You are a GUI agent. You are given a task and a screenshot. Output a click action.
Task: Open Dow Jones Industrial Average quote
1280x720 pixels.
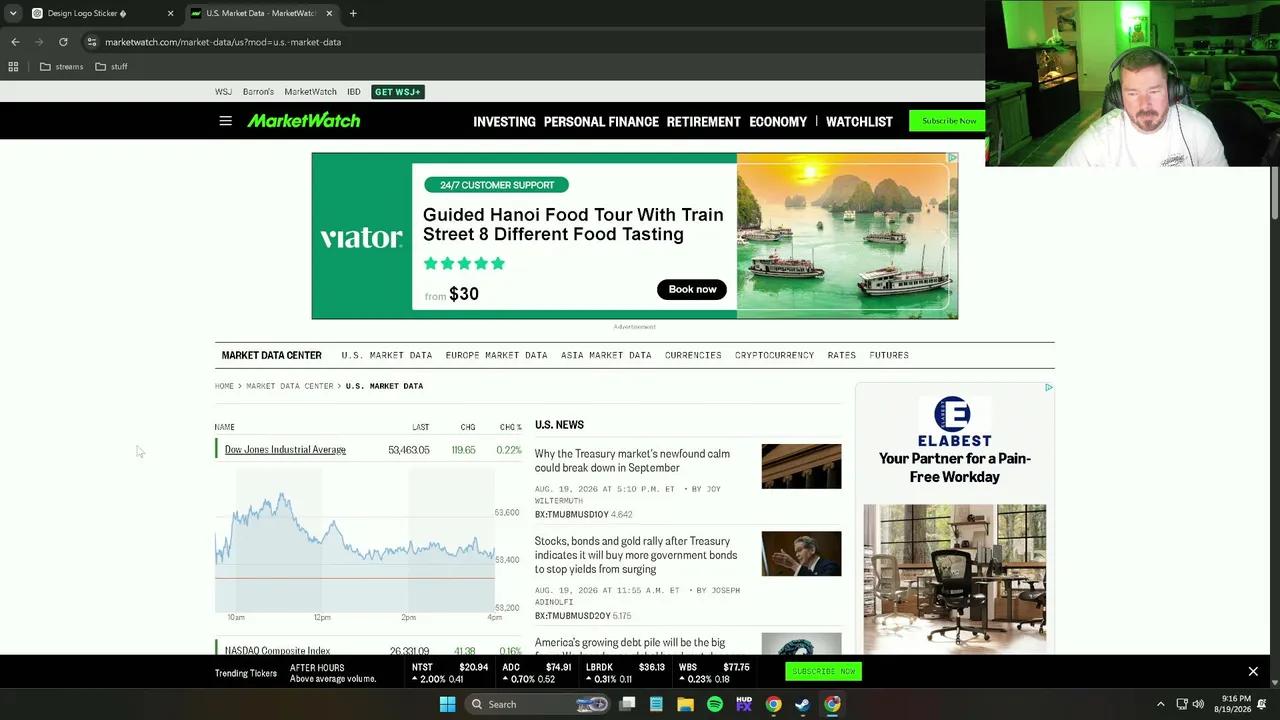click(x=285, y=450)
